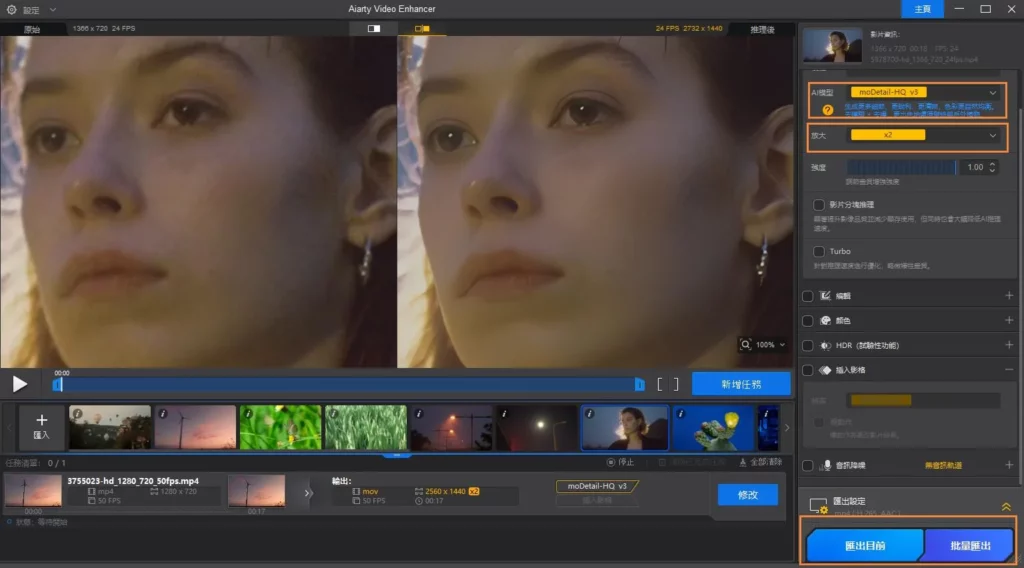This screenshot has width=1024, height=568.
Task: Open the AI模型 moDetail-HQ v3 dropdown
Action: click(x=922, y=92)
